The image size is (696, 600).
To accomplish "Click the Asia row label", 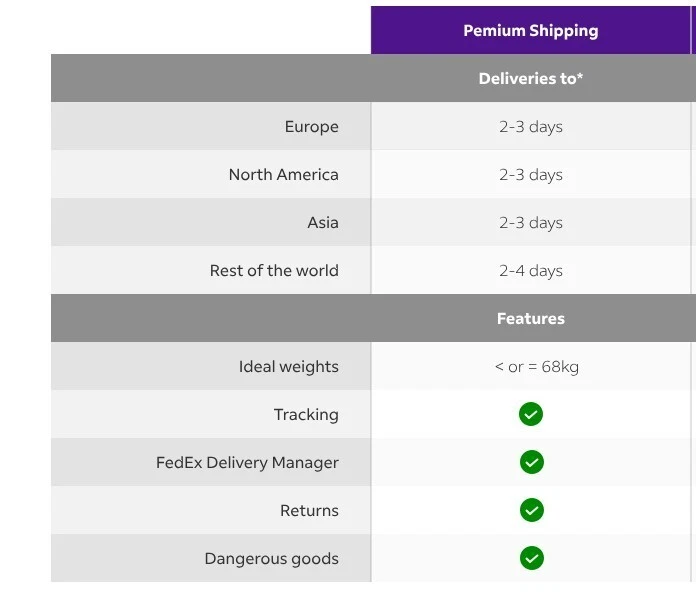I will [x=322, y=222].
